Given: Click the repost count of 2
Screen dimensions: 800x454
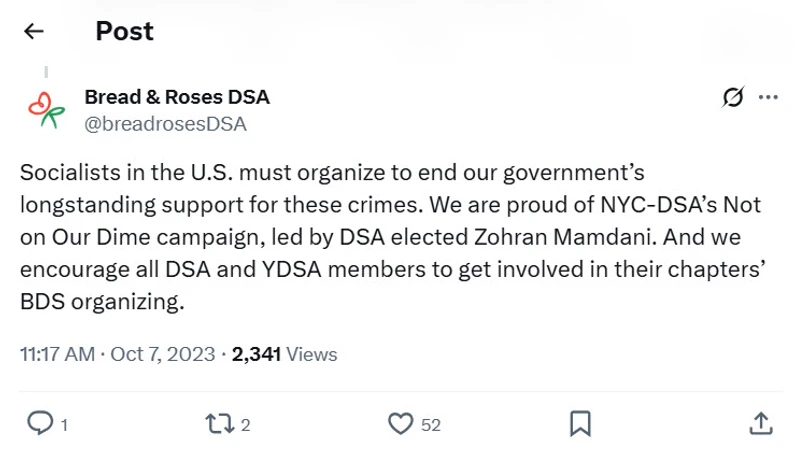Looking at the screenshot, I should click(x=245, y=425).
